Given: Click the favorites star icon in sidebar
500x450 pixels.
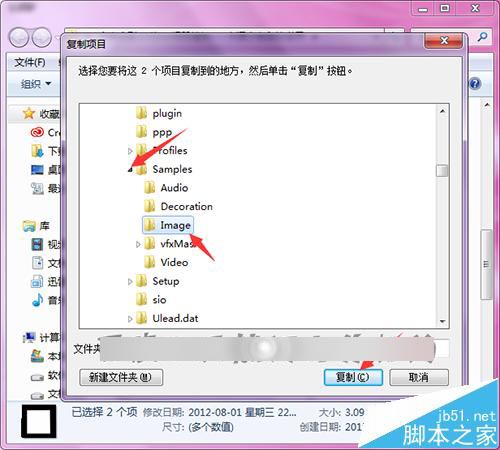Looking at the screenshot, I should 29,114.
